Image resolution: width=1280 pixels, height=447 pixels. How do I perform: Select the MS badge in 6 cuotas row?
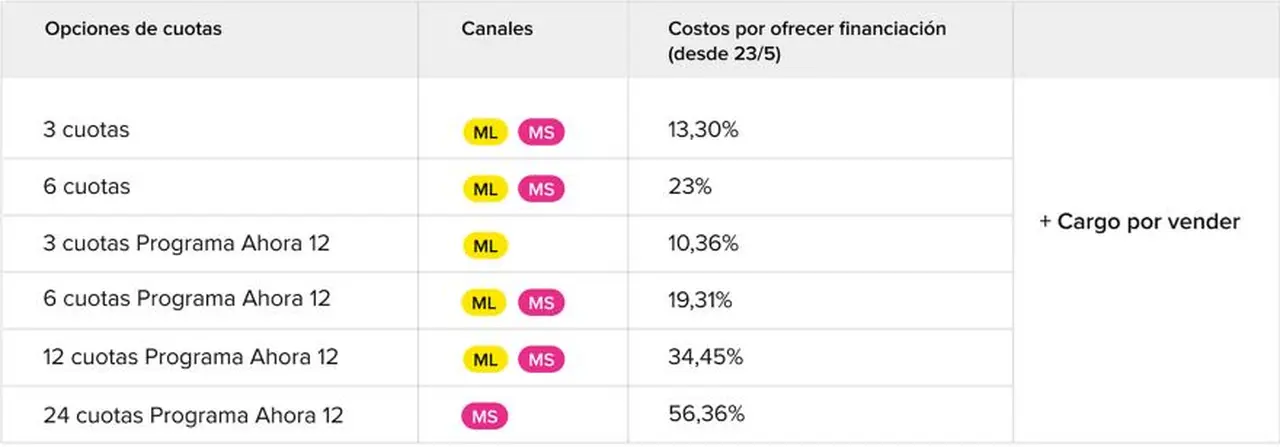click(541, 189)
